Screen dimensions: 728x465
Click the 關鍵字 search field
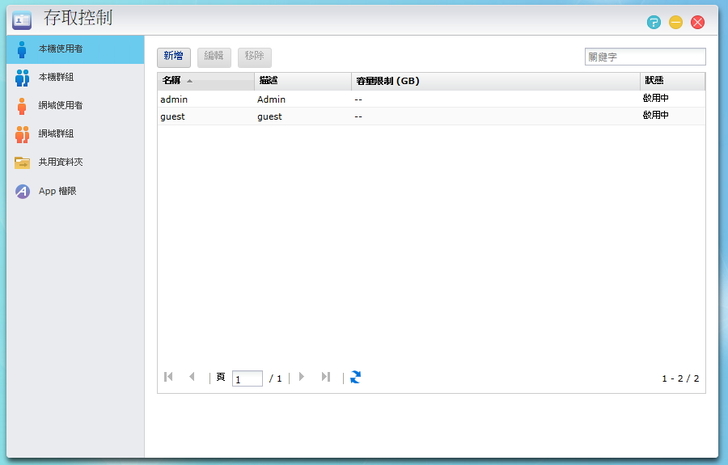coord(644,57)
